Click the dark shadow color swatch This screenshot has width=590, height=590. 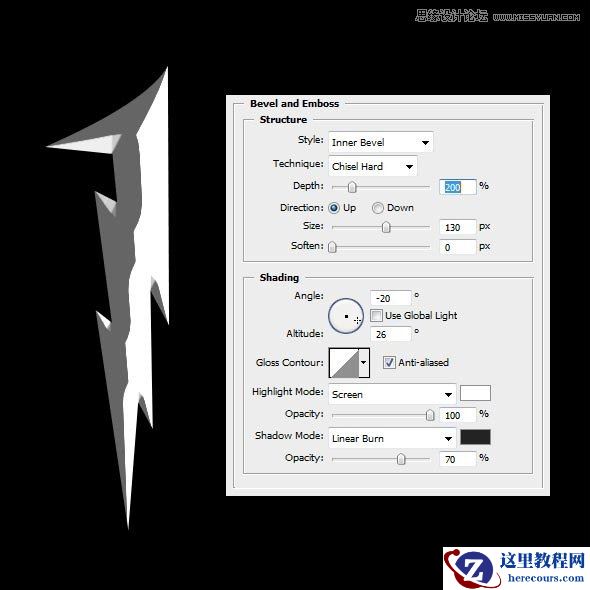tap(475, 437)
